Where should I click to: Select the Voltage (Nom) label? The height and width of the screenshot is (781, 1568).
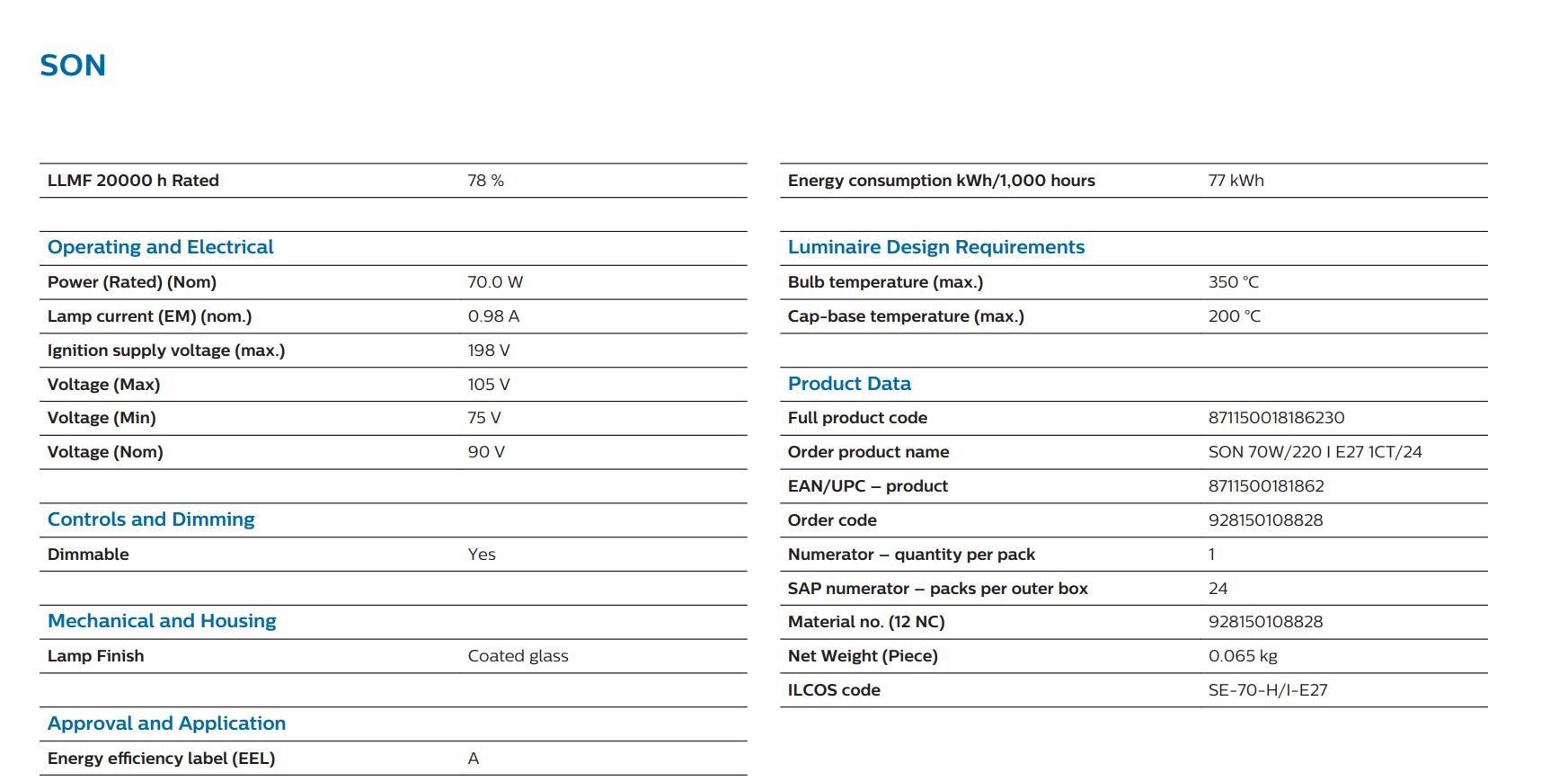(105, 452)
